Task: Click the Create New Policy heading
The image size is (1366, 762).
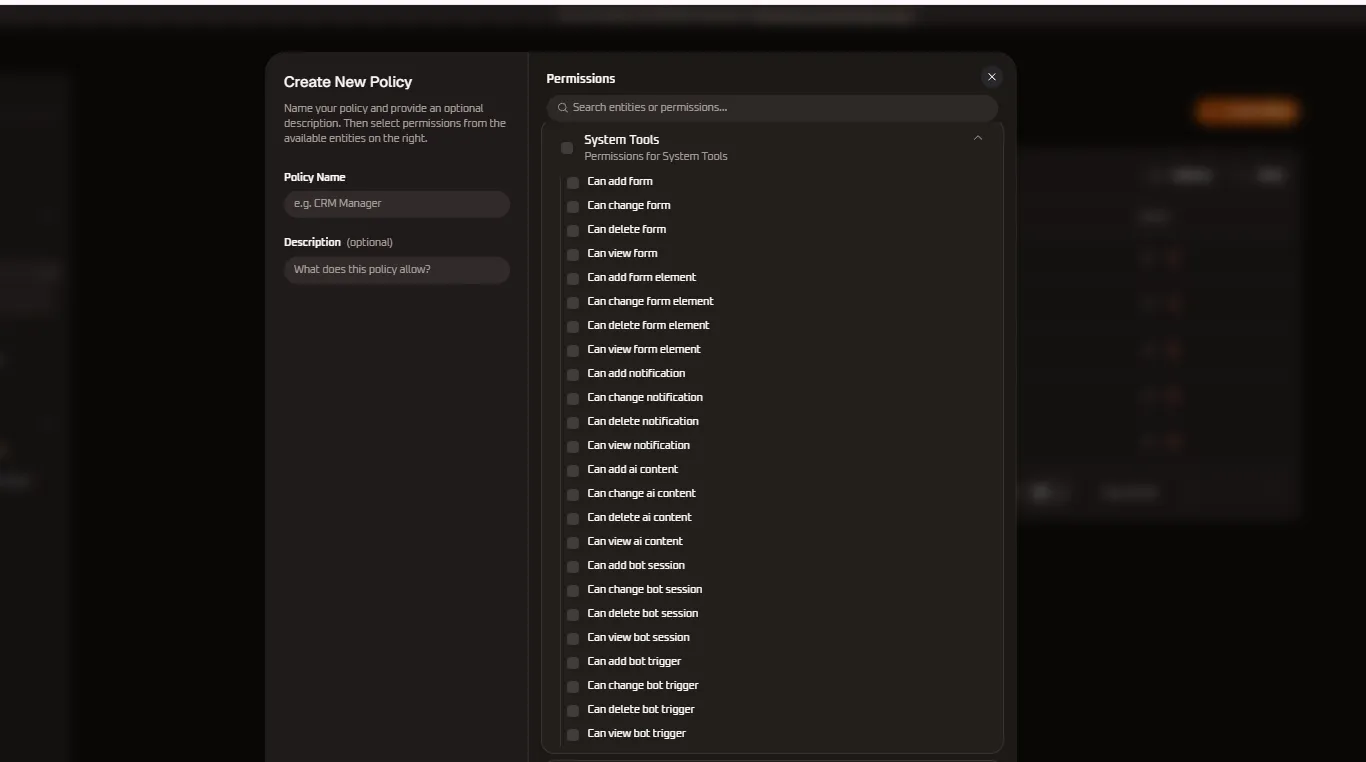Action: click(x=348, y=82)
